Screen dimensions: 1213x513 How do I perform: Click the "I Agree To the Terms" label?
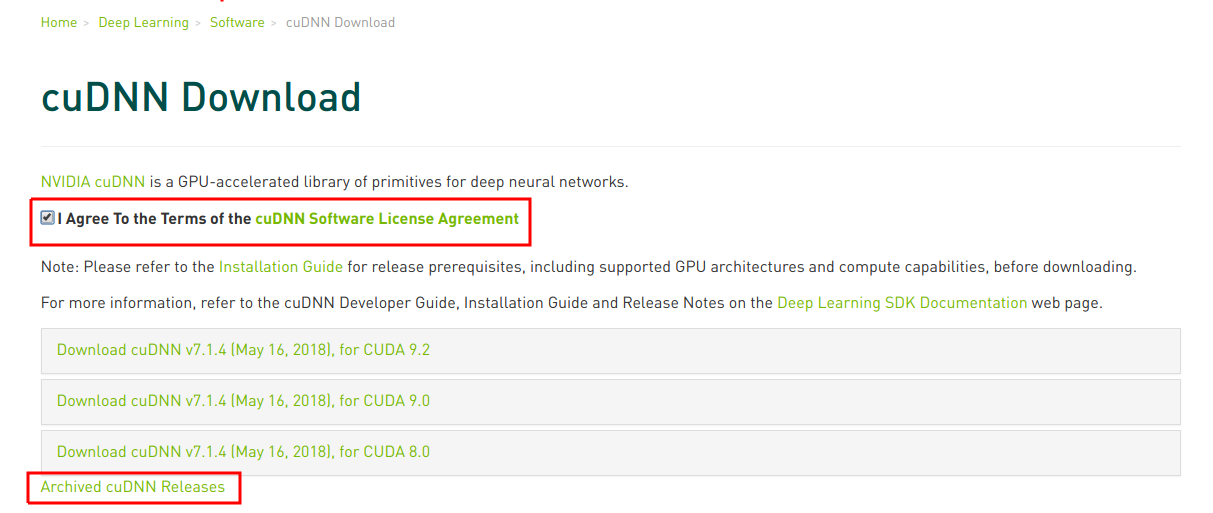(x=154, y=219)
